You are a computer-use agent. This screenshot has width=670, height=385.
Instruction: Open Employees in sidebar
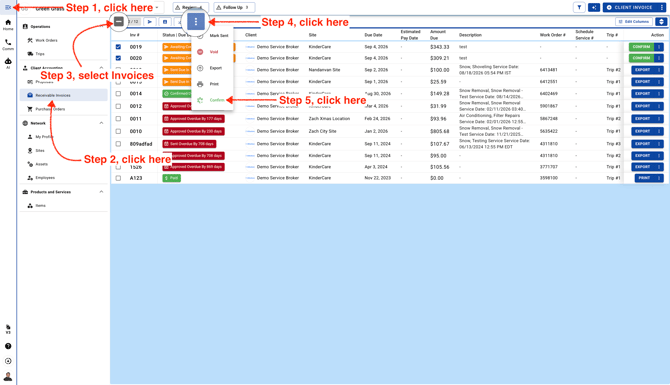click(x=64, y=178)
